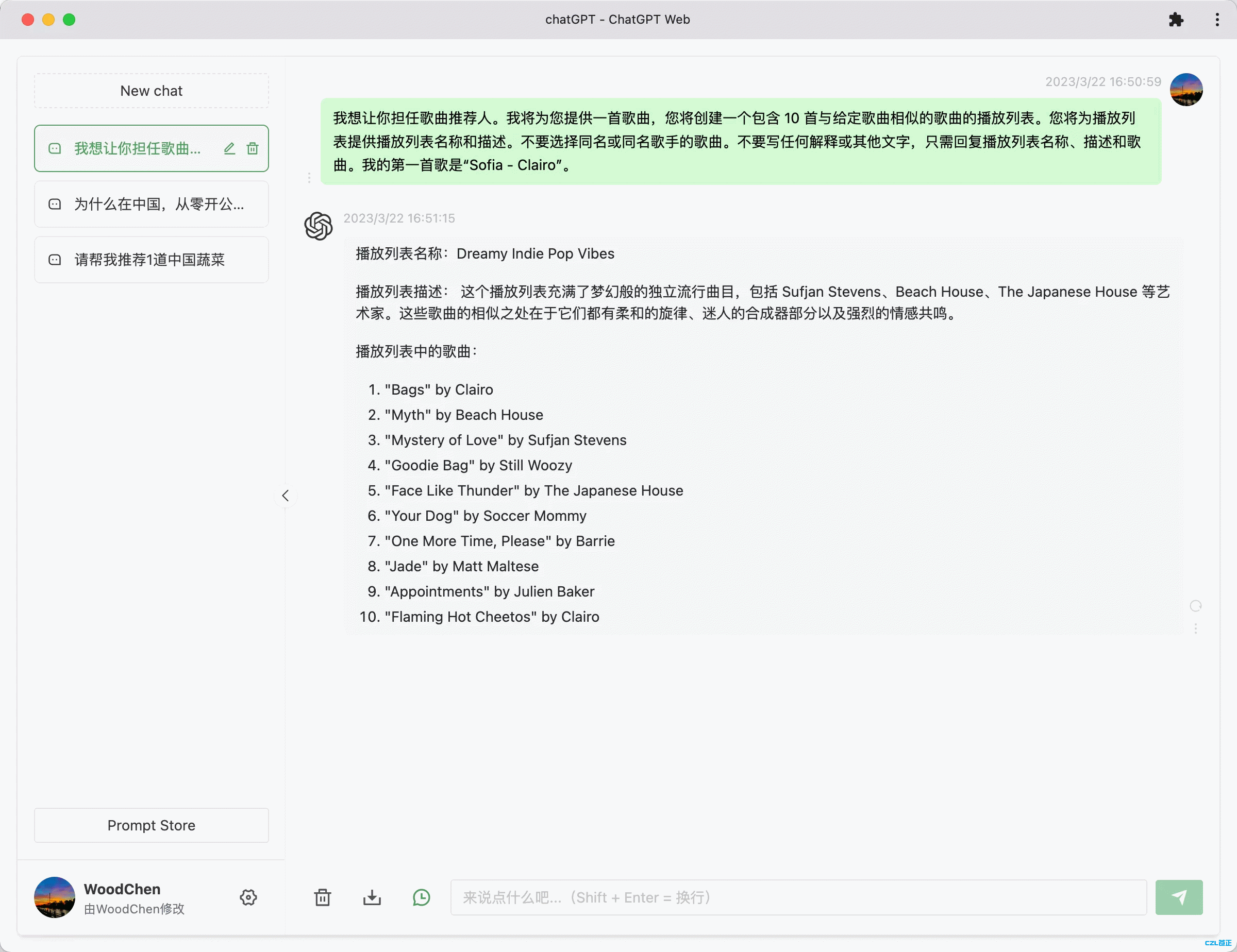This screenshot has height=952, width=1237.
Task: Export conversation with download icon
Action: pos(372,897)
